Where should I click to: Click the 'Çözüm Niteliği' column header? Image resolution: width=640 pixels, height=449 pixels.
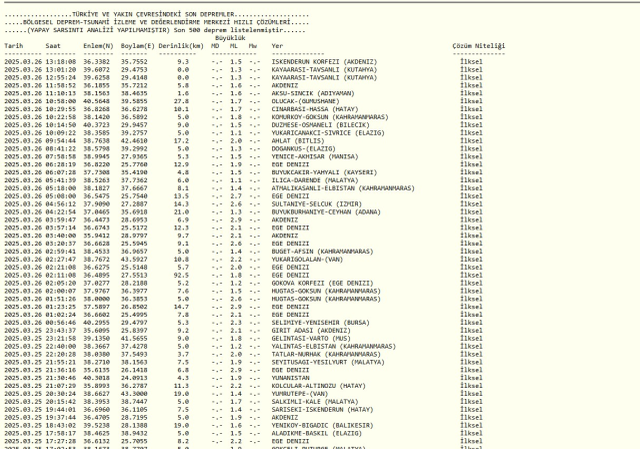(x=478, y=46)
